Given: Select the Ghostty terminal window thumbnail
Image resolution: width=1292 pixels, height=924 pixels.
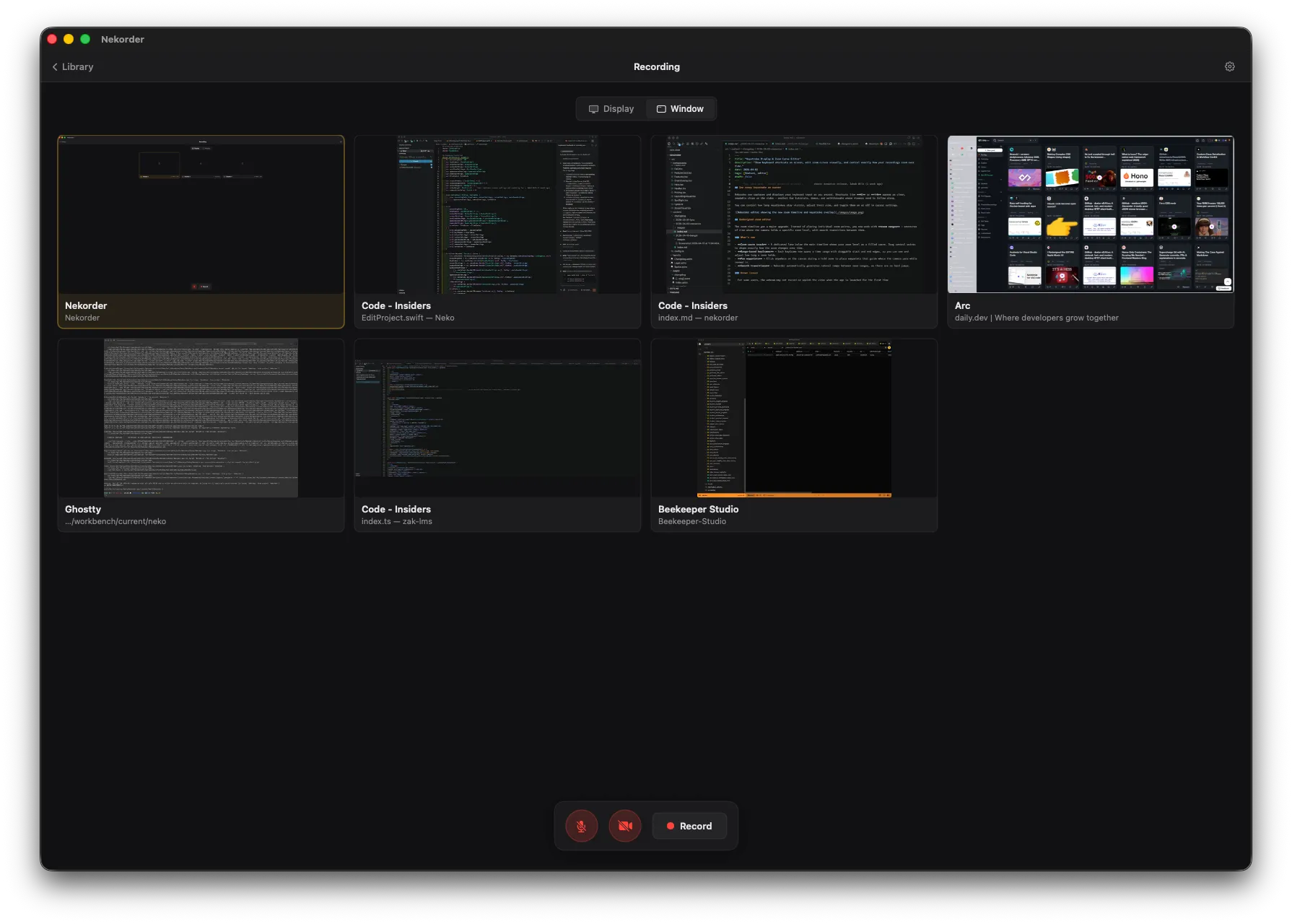Looking at the screenshot, I should 201,417.
